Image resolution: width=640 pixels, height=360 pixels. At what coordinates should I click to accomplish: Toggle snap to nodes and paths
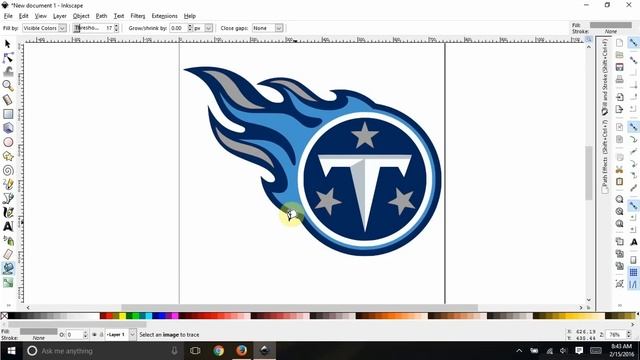pos(633,127)
